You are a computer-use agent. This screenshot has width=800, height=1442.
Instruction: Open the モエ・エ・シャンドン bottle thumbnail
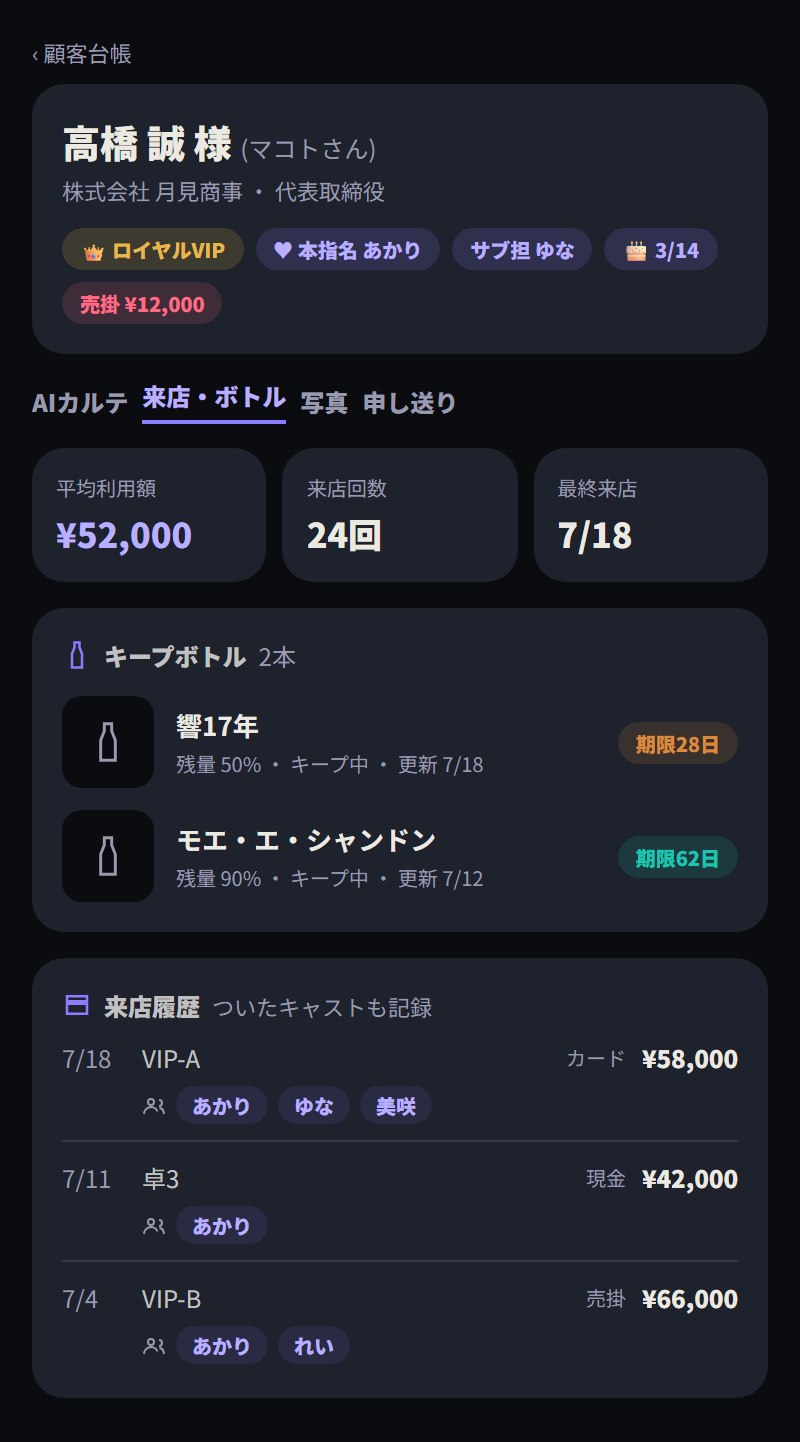(108, 856)
